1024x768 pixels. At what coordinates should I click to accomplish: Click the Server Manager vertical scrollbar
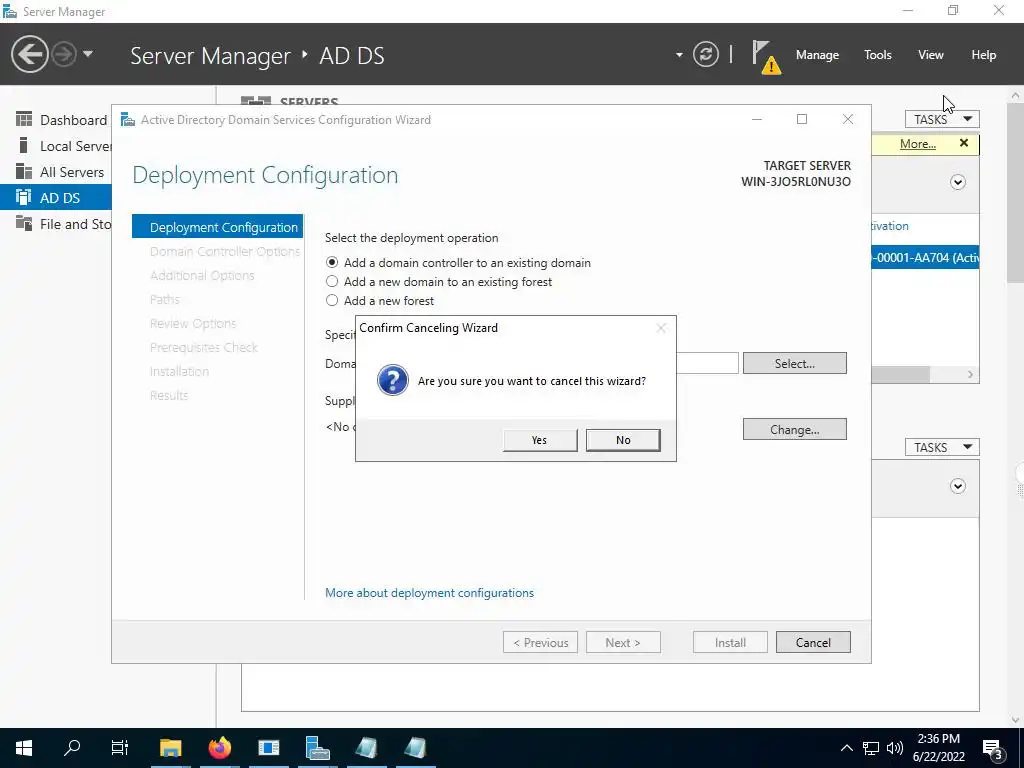pyautogui.click(x=1016, y=193)
